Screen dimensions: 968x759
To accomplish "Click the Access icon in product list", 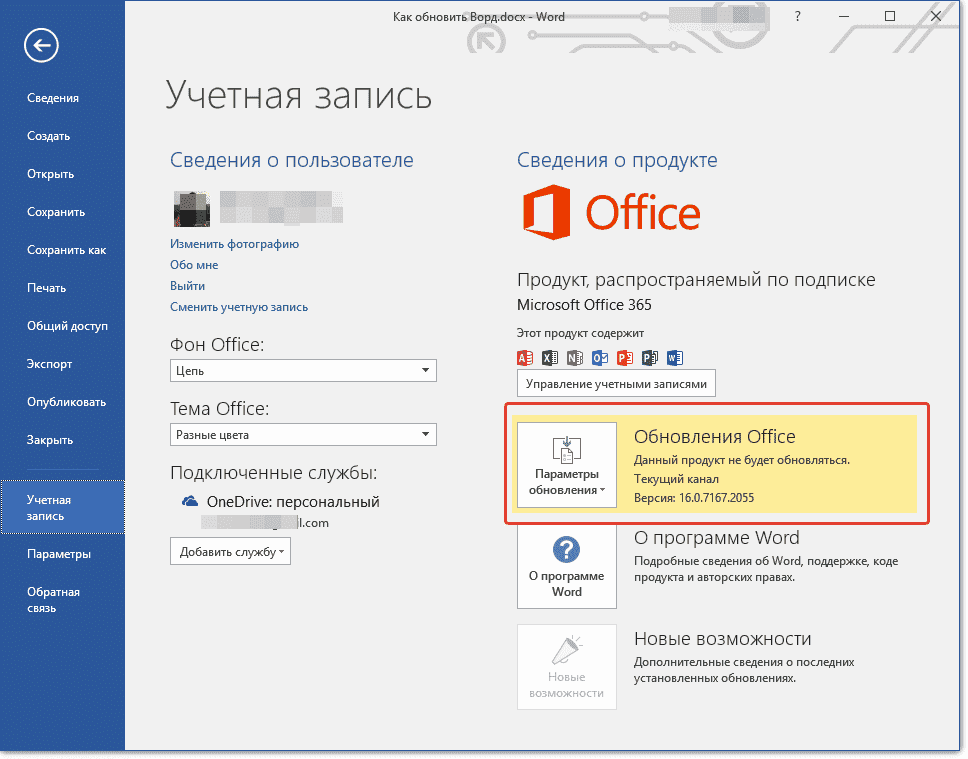I will click(x=525, y=358).
